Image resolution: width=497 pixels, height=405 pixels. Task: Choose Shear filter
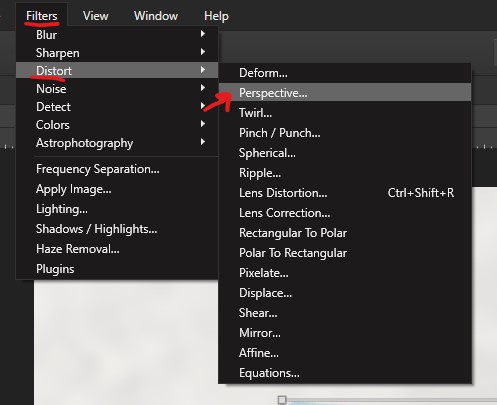click(x=345, y=313)
